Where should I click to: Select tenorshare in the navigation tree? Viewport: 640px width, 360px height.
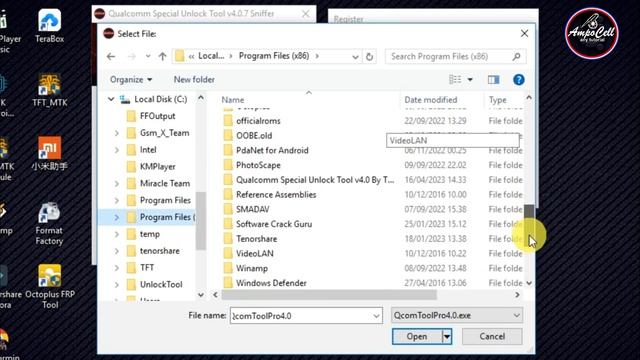[x=160, y=251]
